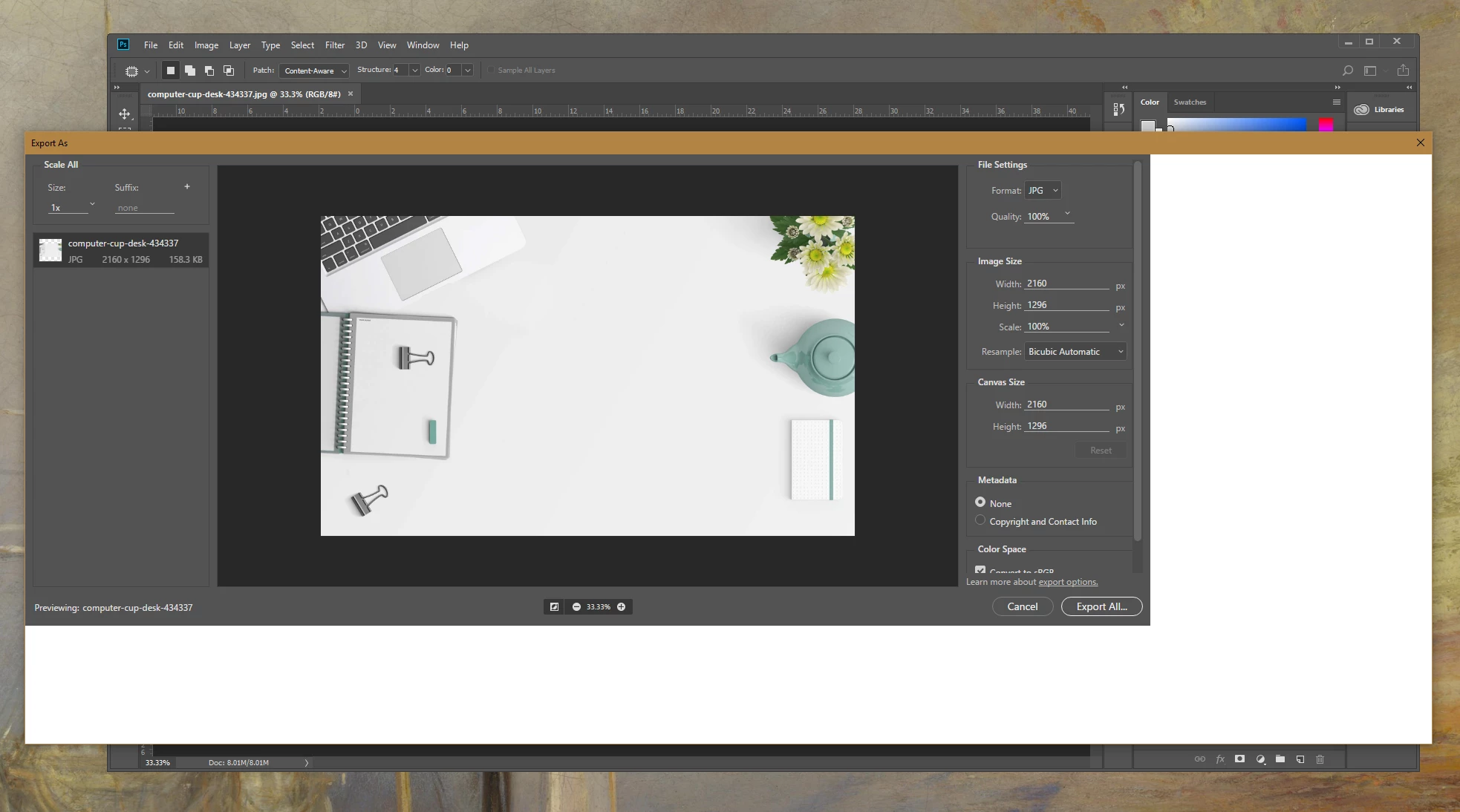This screenshot has height=812, width=1460.
Task: Zoom in the export preview
Action: (621, 607)
